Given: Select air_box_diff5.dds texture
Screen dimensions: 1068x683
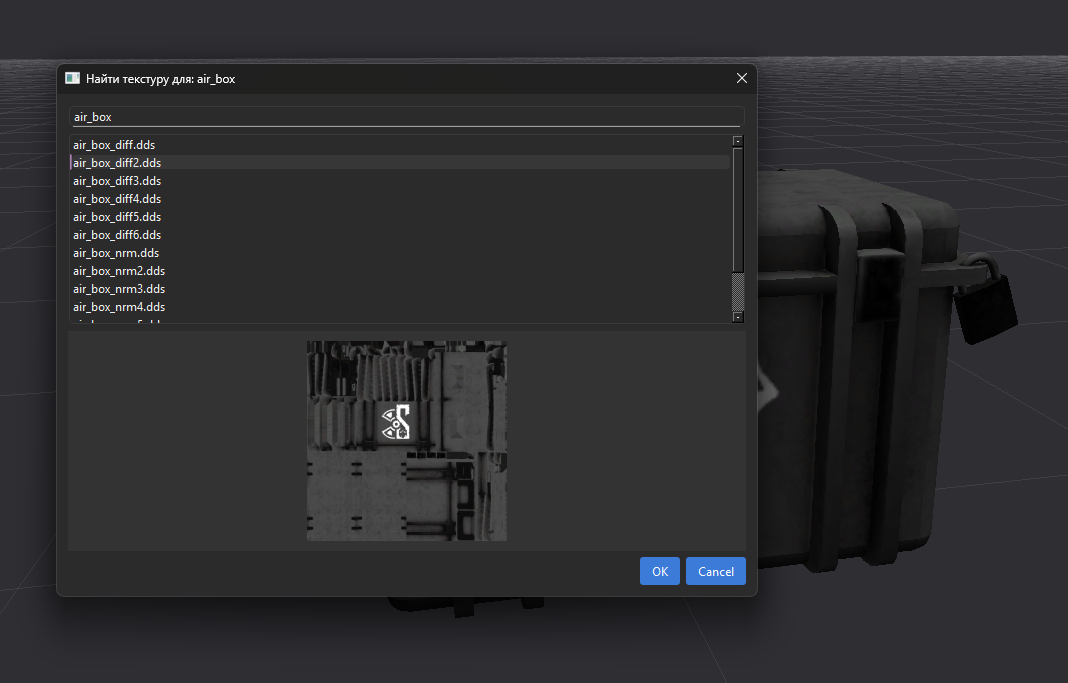Looking at the screenshot, I should coord(117,217).
